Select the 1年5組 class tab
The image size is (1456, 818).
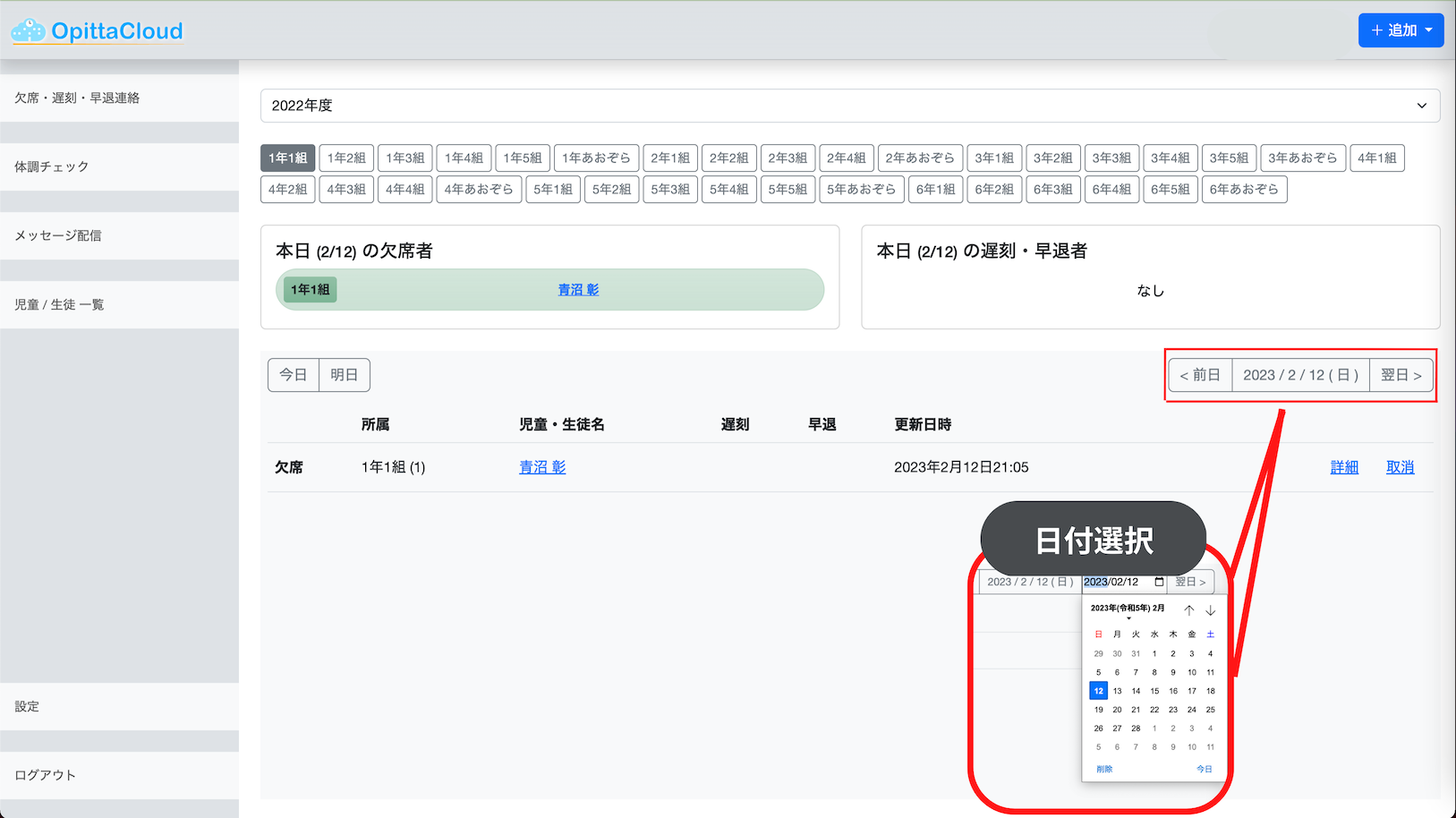pos(523,158)
